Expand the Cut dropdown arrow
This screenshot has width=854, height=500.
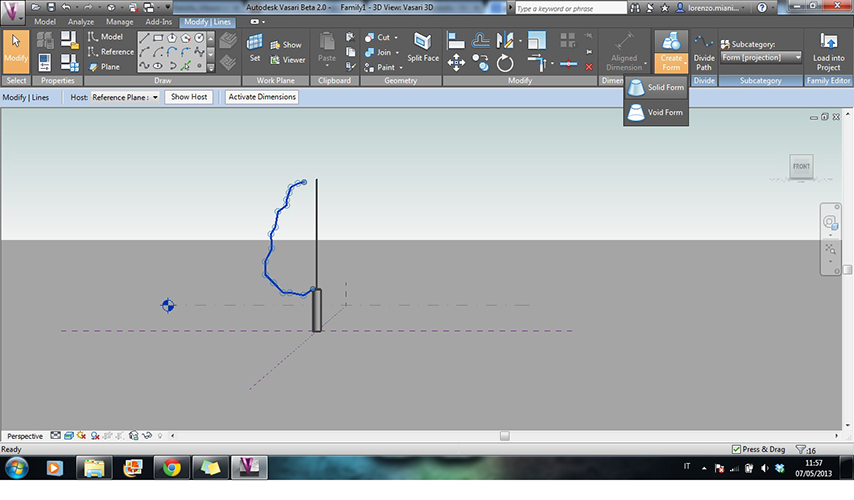click(396, 38)
